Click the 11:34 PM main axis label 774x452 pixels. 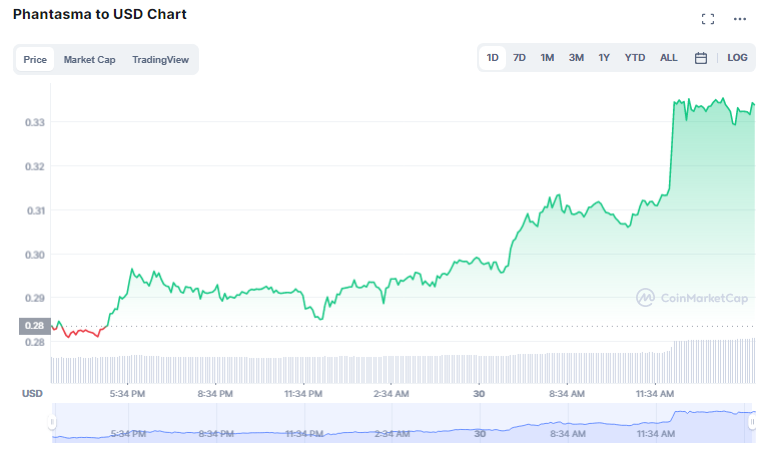303,394
